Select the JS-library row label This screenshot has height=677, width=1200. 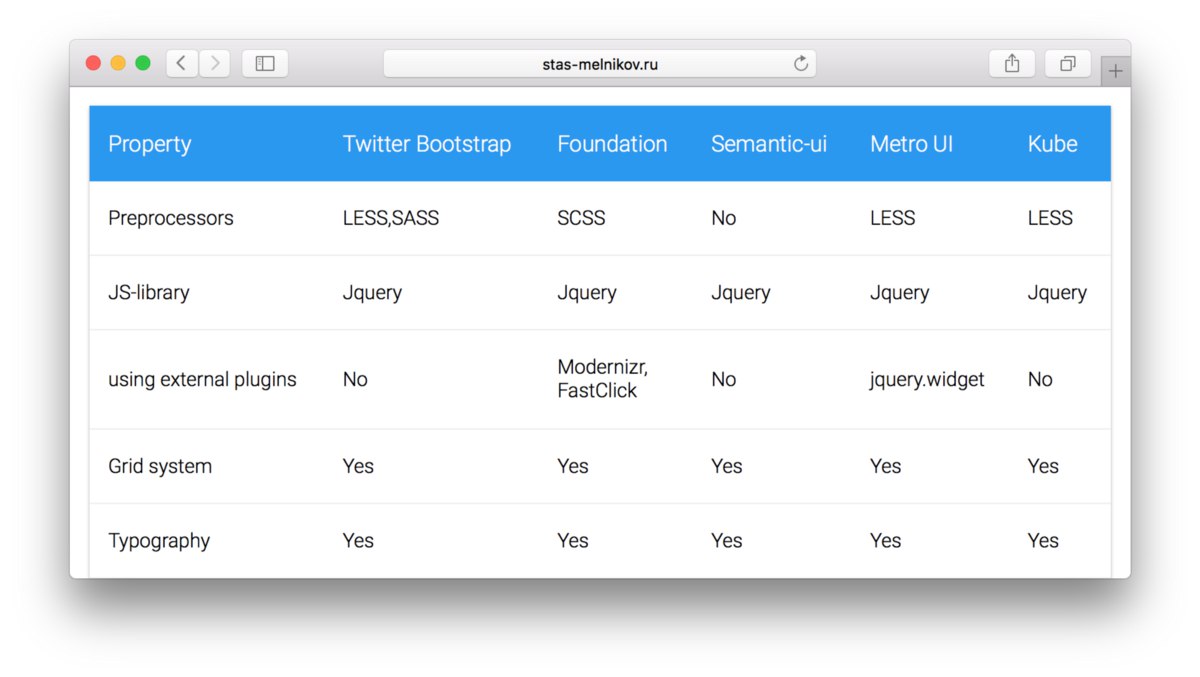149,293
